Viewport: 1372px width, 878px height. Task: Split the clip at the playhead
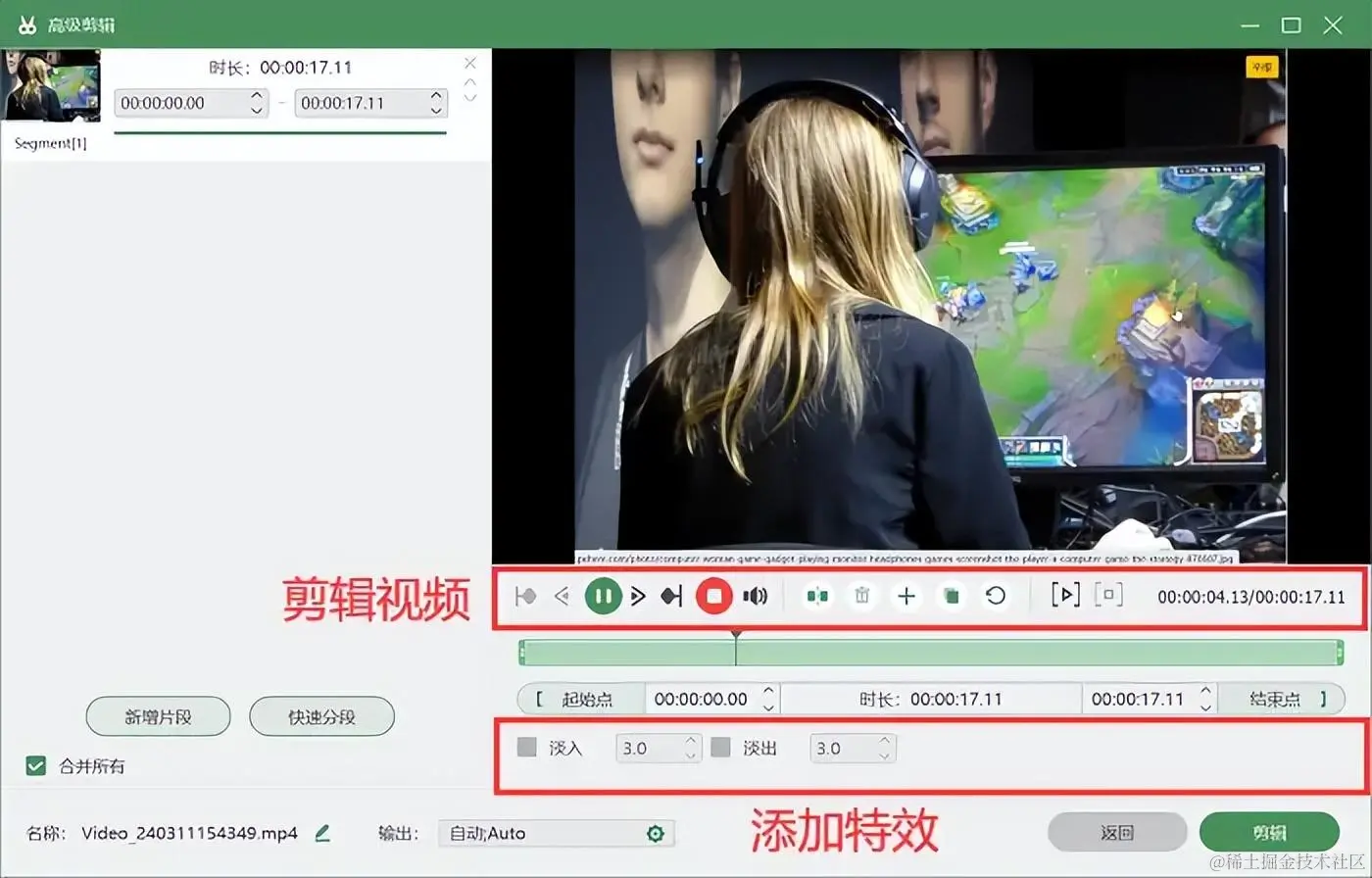(816, 596)
